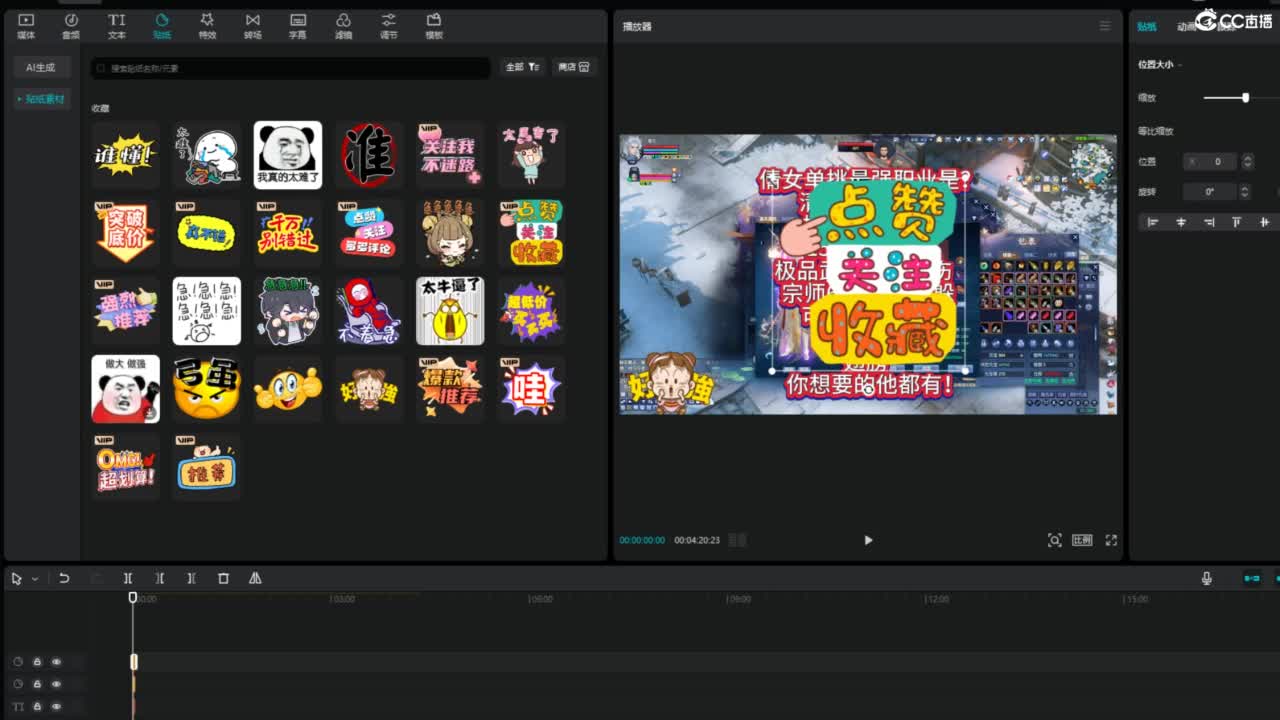Open the 字幕 captions tab icon

(298, 26)
